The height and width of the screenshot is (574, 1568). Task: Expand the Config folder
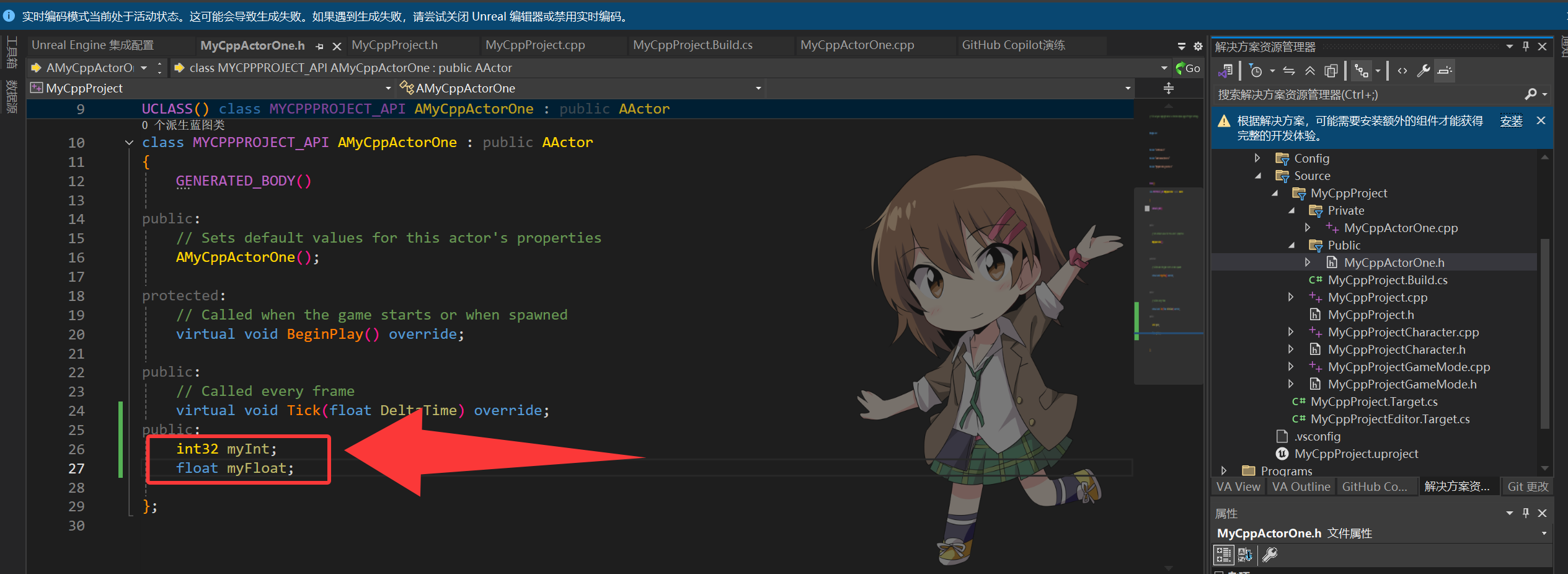pyautogui.click(x=1257, y=158)
